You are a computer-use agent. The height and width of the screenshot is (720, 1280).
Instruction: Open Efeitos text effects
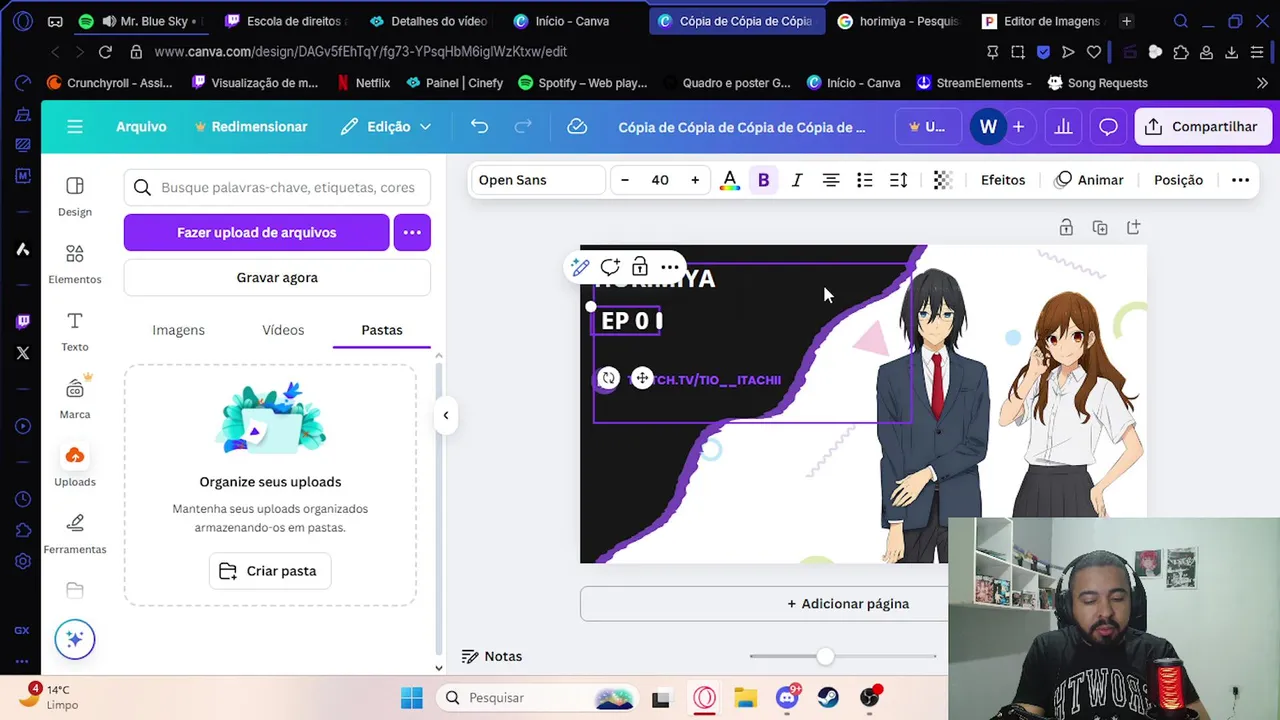pyautogui.click(x=1003, y=180)
